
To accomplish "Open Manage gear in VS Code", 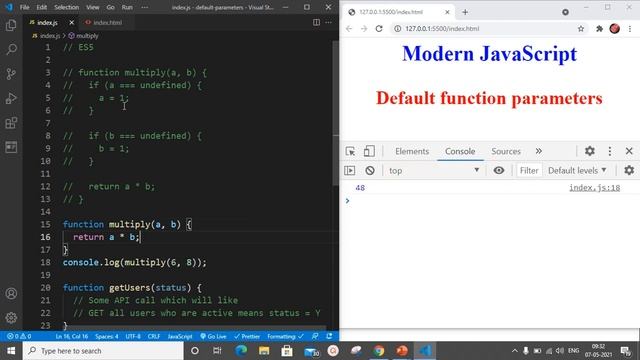I will click(11, 318).
